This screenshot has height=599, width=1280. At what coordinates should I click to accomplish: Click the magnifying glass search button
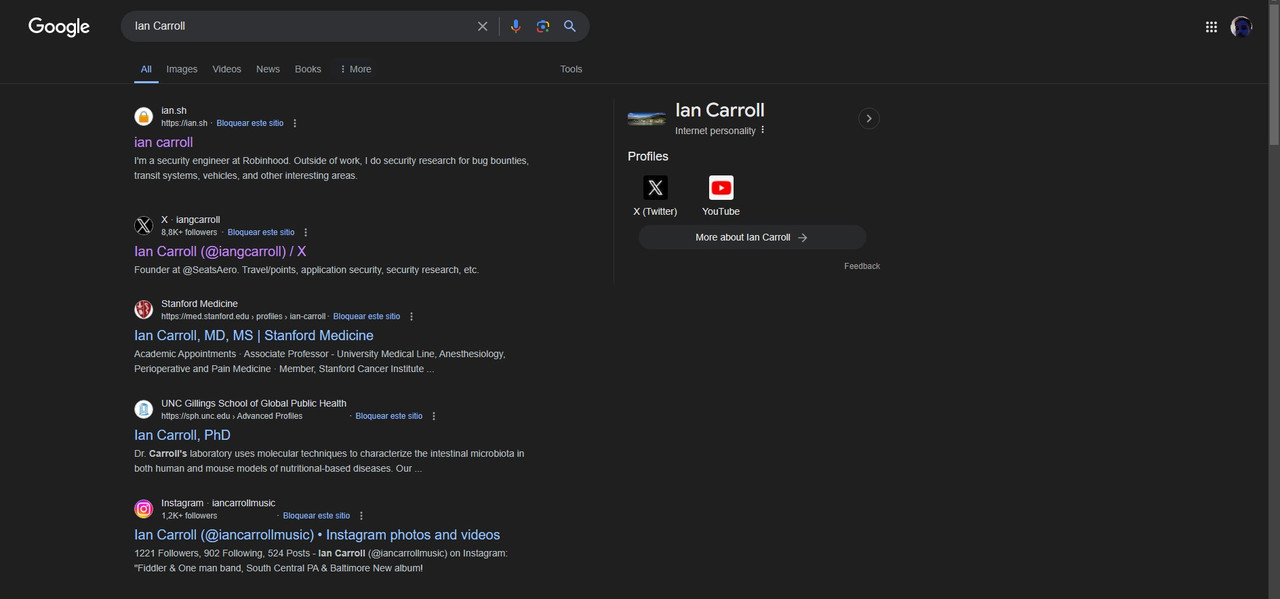(x=570, y=26)
